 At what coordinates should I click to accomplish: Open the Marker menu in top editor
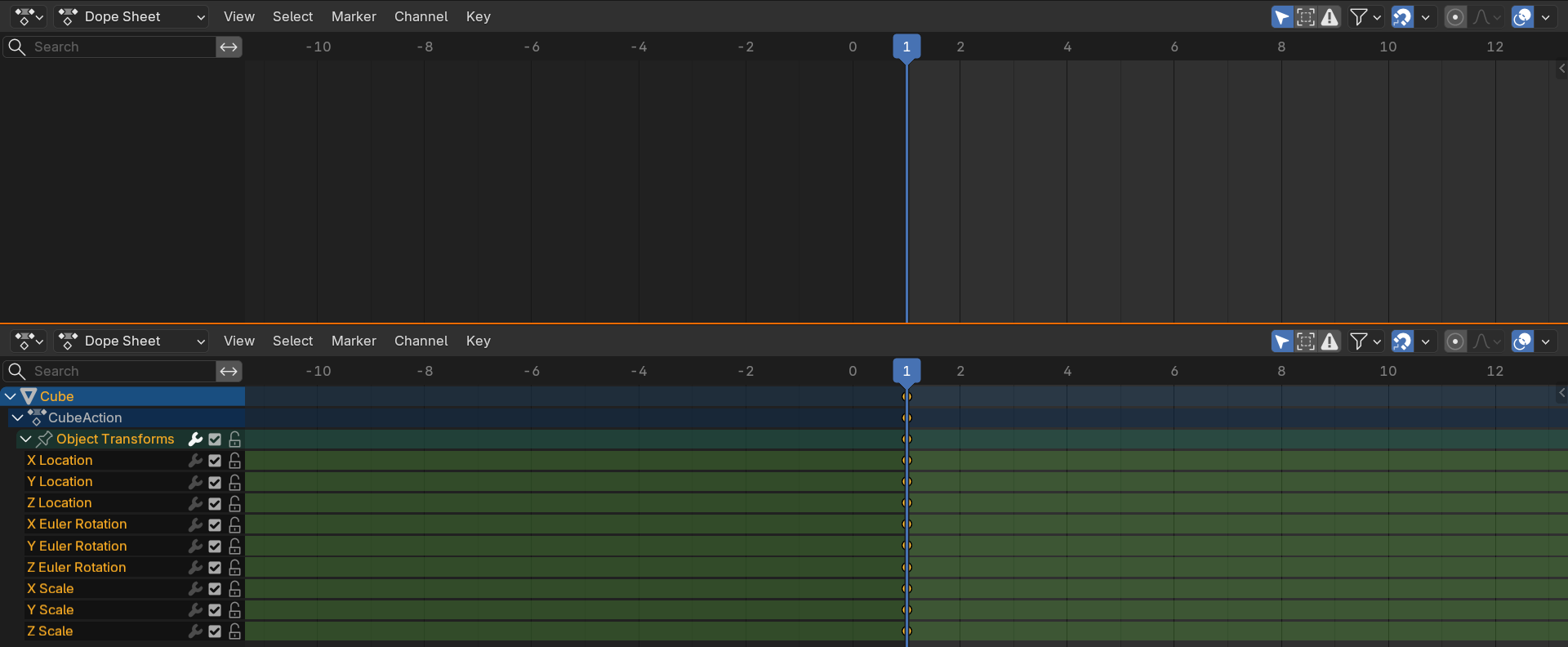[x=354, y=16]
